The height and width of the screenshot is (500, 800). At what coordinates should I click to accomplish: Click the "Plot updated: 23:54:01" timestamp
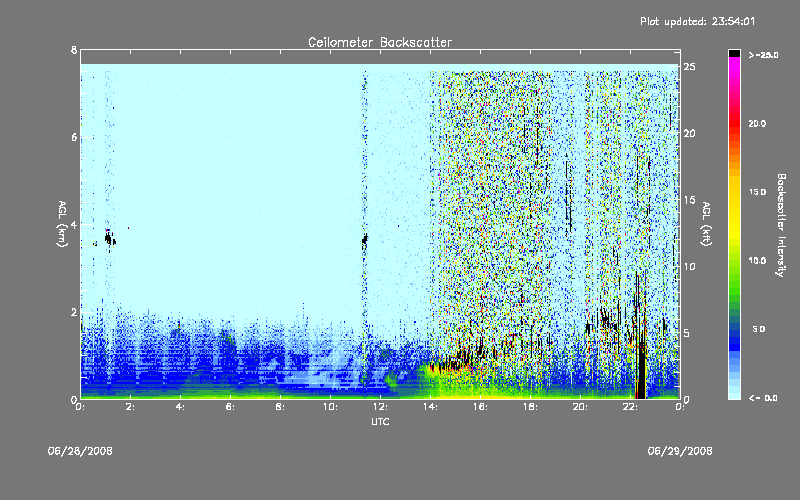click(697, 21)
